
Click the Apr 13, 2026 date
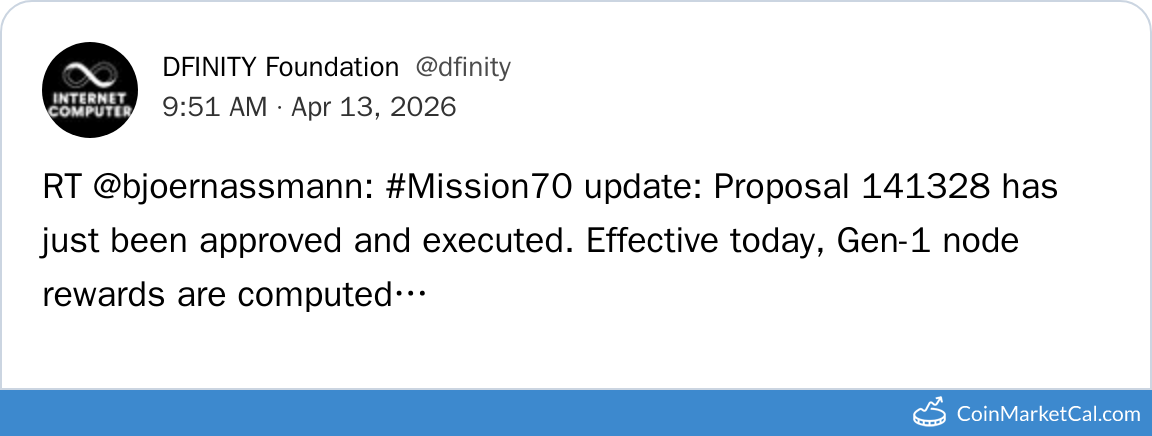pos(373,106)
